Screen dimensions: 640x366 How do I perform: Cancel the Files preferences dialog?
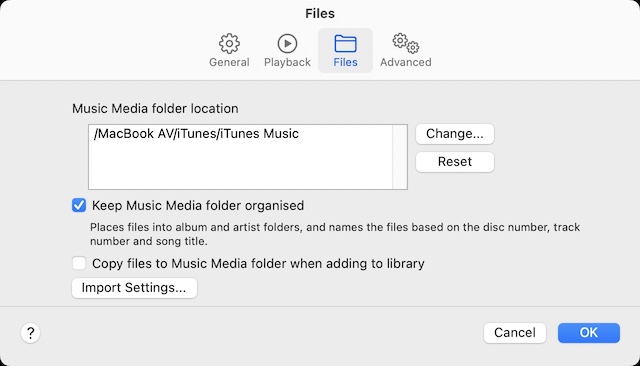(x=515, y=333)
